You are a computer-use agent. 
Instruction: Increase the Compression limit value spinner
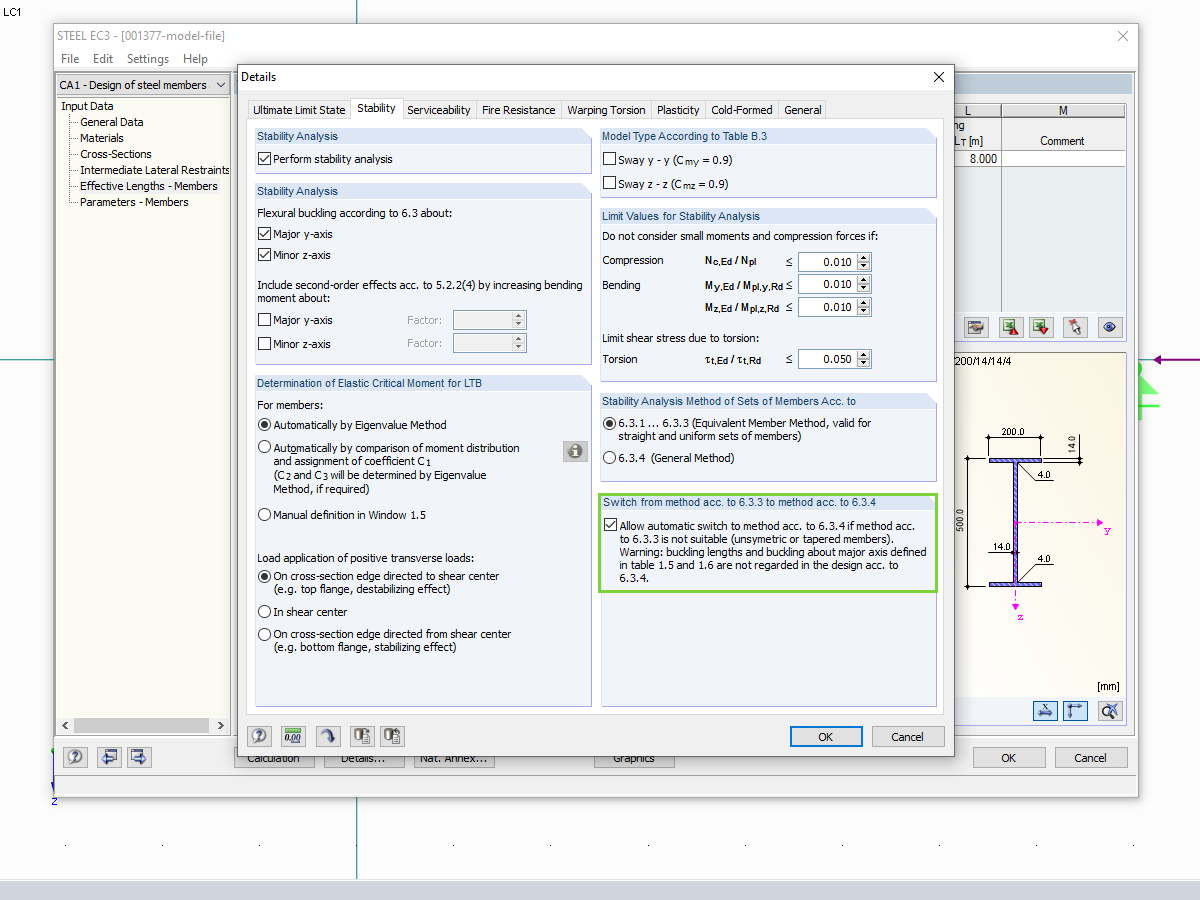click(x=864, y=257)
